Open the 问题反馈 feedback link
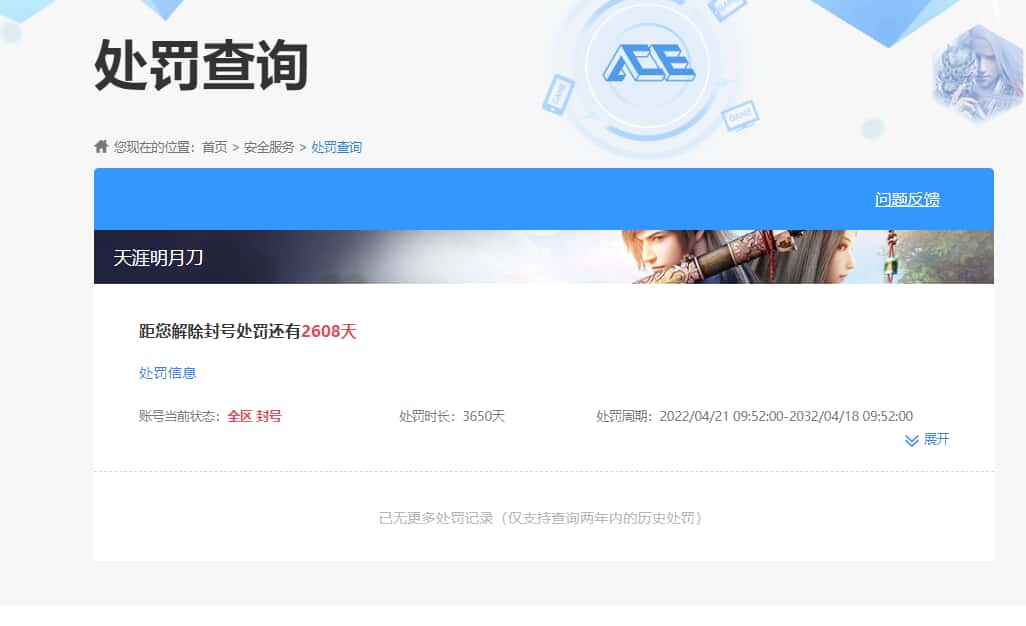The width and height of the screenshot is (1026, 626). tap(907, 200)
